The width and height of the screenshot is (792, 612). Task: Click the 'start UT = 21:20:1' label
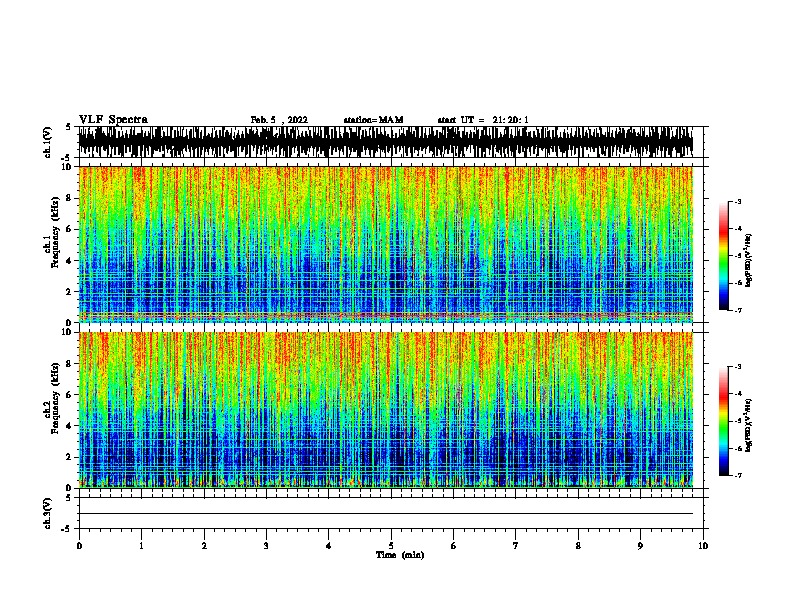[x=483, y=120]
